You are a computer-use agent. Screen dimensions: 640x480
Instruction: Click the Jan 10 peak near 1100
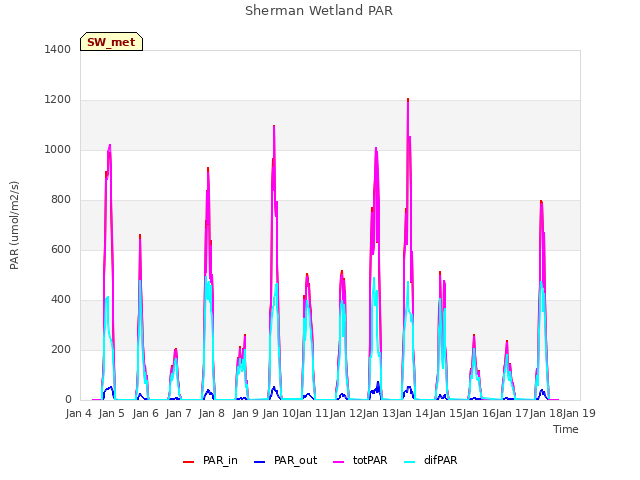(274, 126)
